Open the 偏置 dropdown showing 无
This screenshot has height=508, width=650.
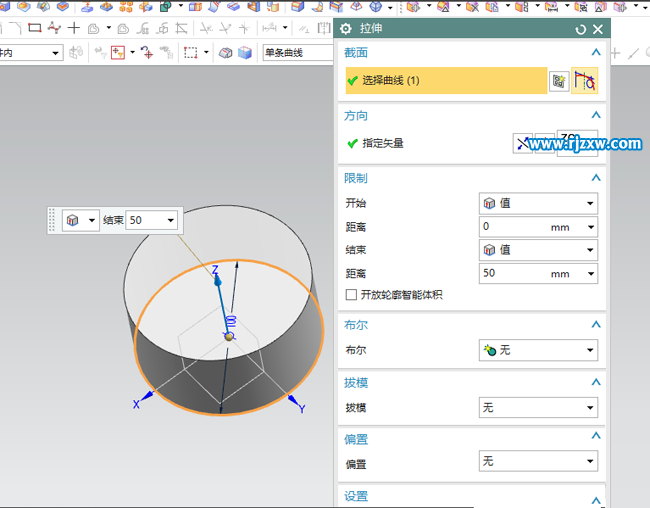pyautogui.click(x=538, y=461)
